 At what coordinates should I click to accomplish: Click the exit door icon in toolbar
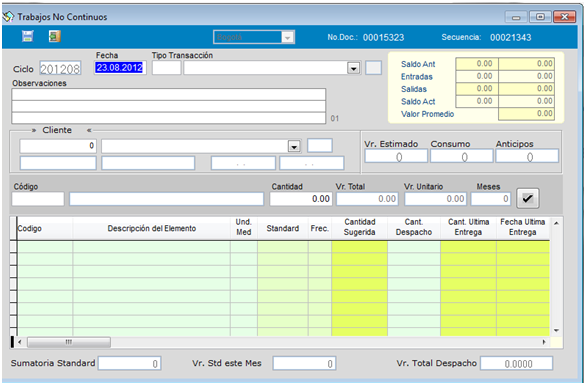55,36
